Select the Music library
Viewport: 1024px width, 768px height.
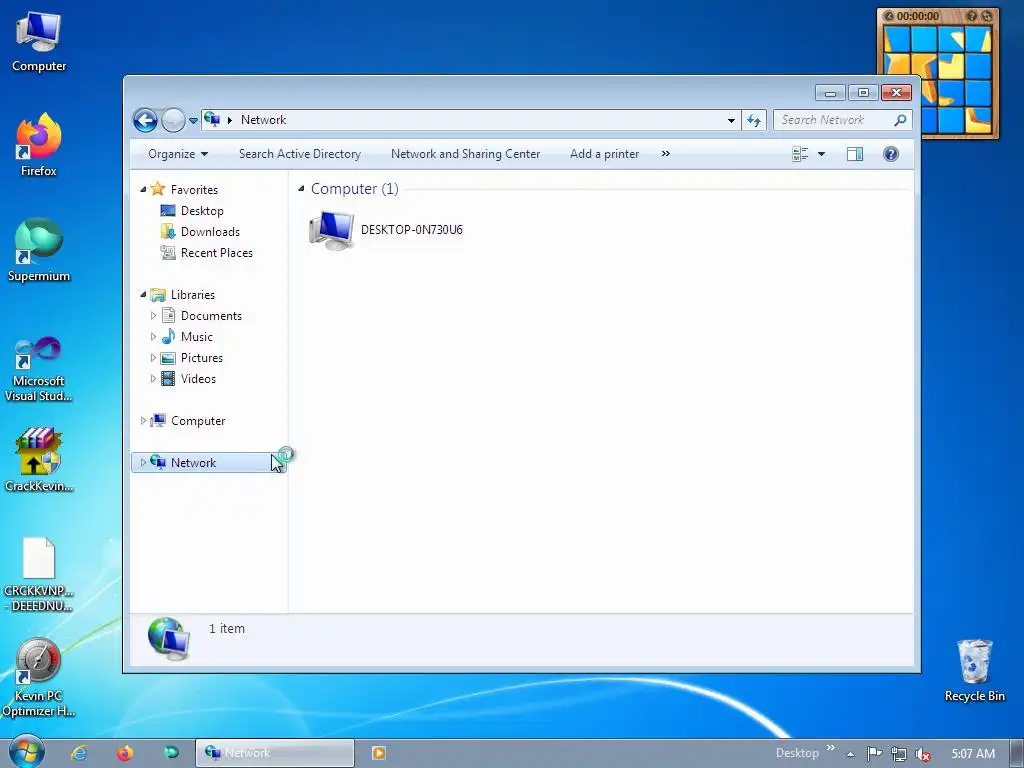[x=197, y=337]
